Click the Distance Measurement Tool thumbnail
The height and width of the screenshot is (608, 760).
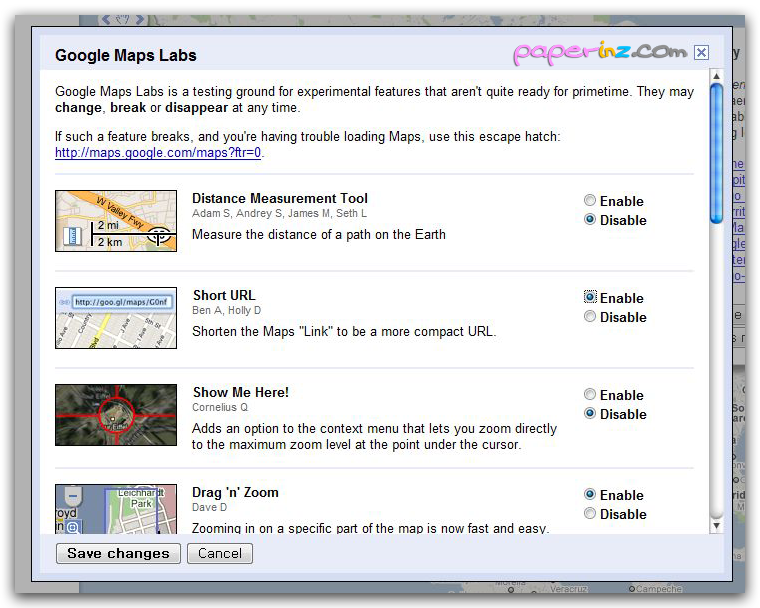[116, 221]
